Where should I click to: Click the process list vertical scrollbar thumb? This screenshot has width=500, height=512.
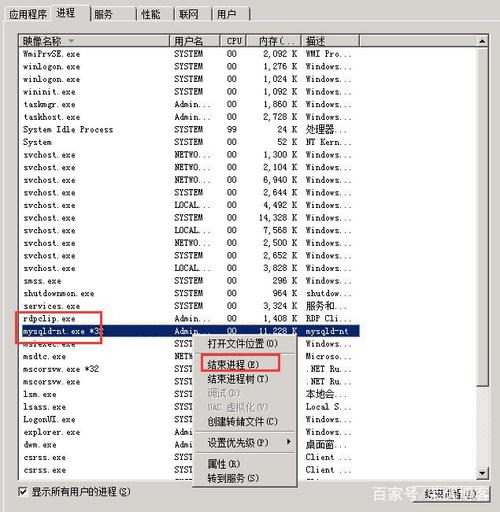(482, 217)
